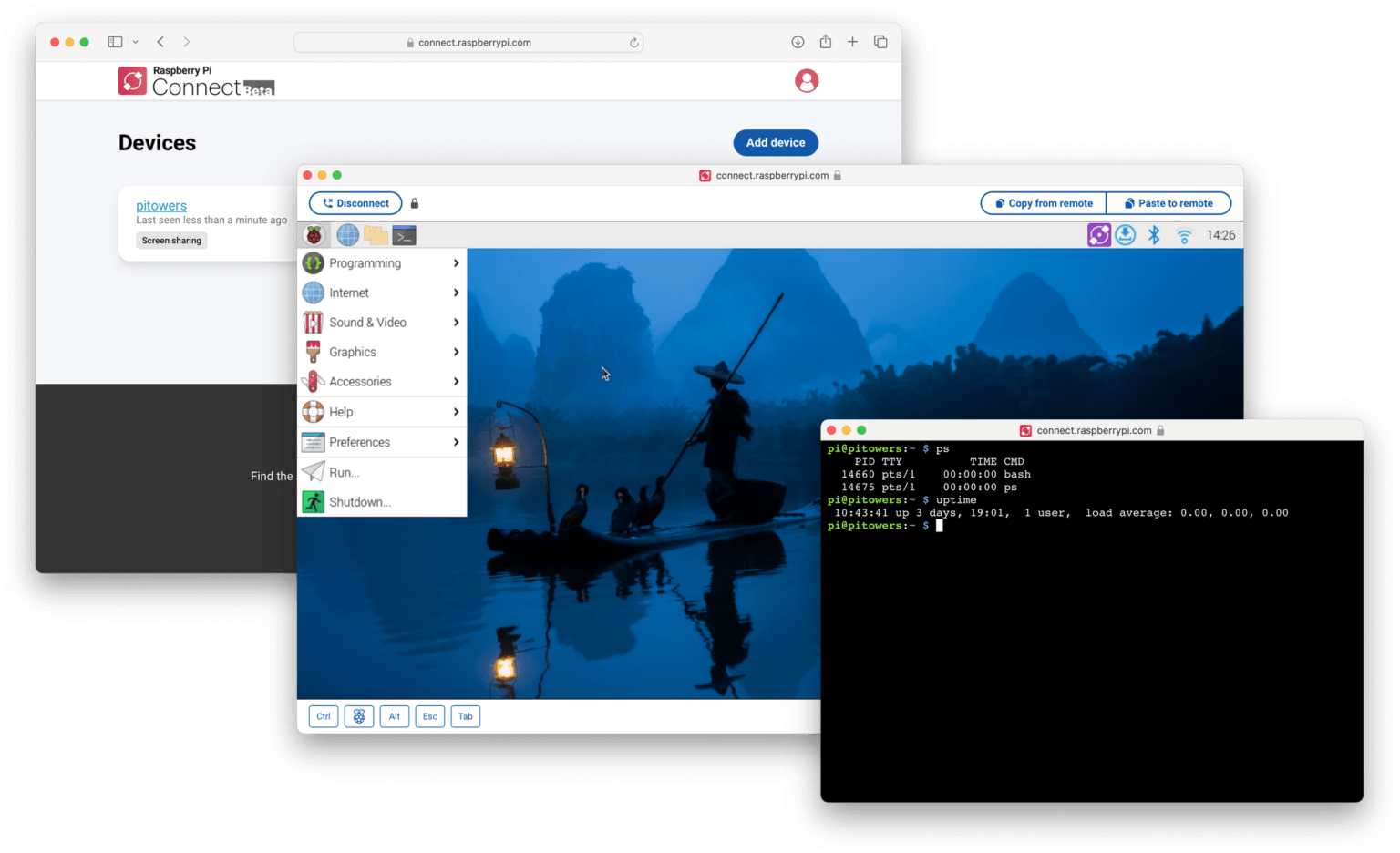Show Safari downloads icon

click(798, 42)
